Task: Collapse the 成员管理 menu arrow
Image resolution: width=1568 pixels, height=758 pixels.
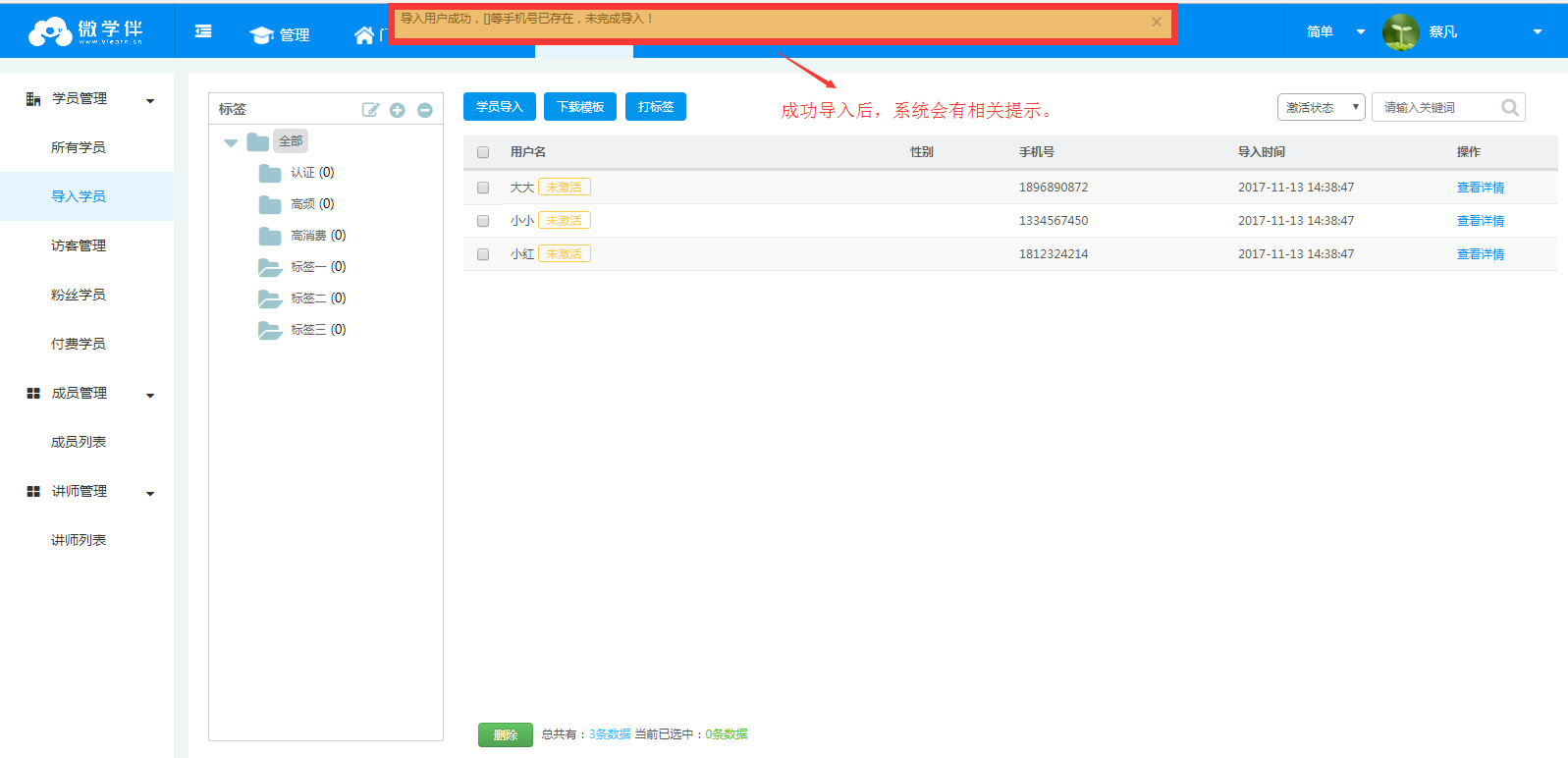Action: coord(150,395)
